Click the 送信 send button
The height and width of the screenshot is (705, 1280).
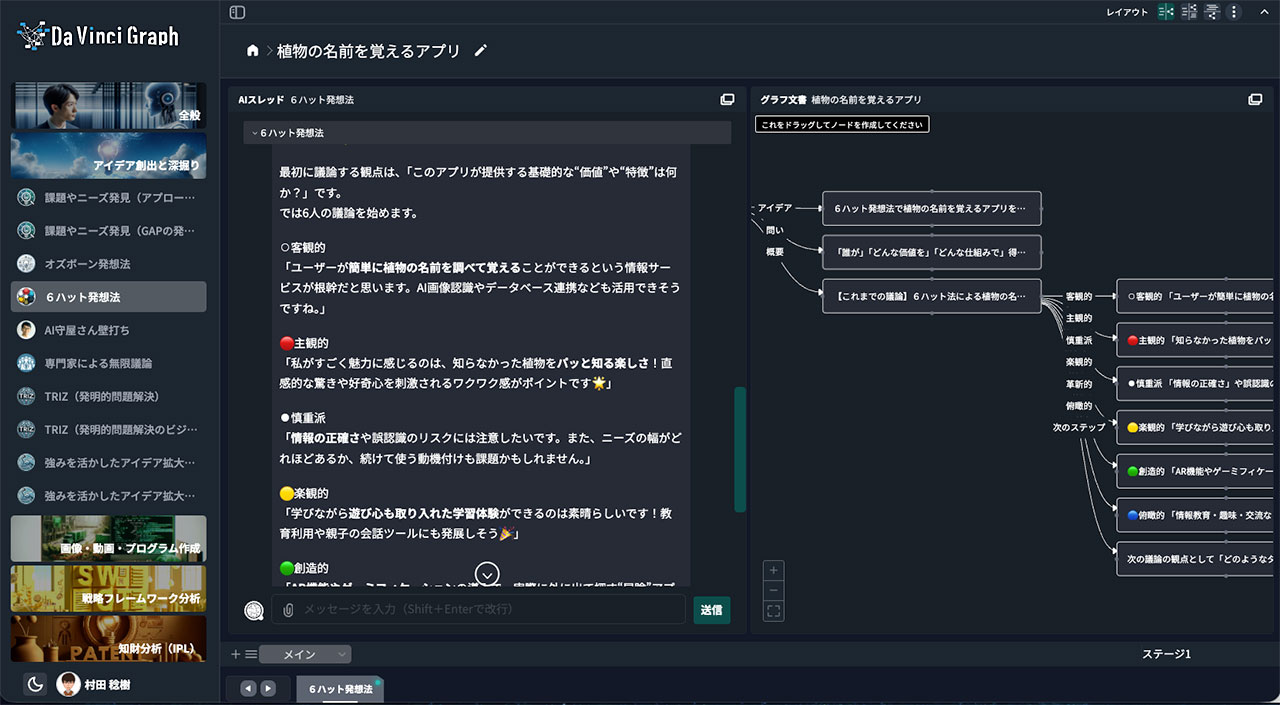click(x=711, y=610)
